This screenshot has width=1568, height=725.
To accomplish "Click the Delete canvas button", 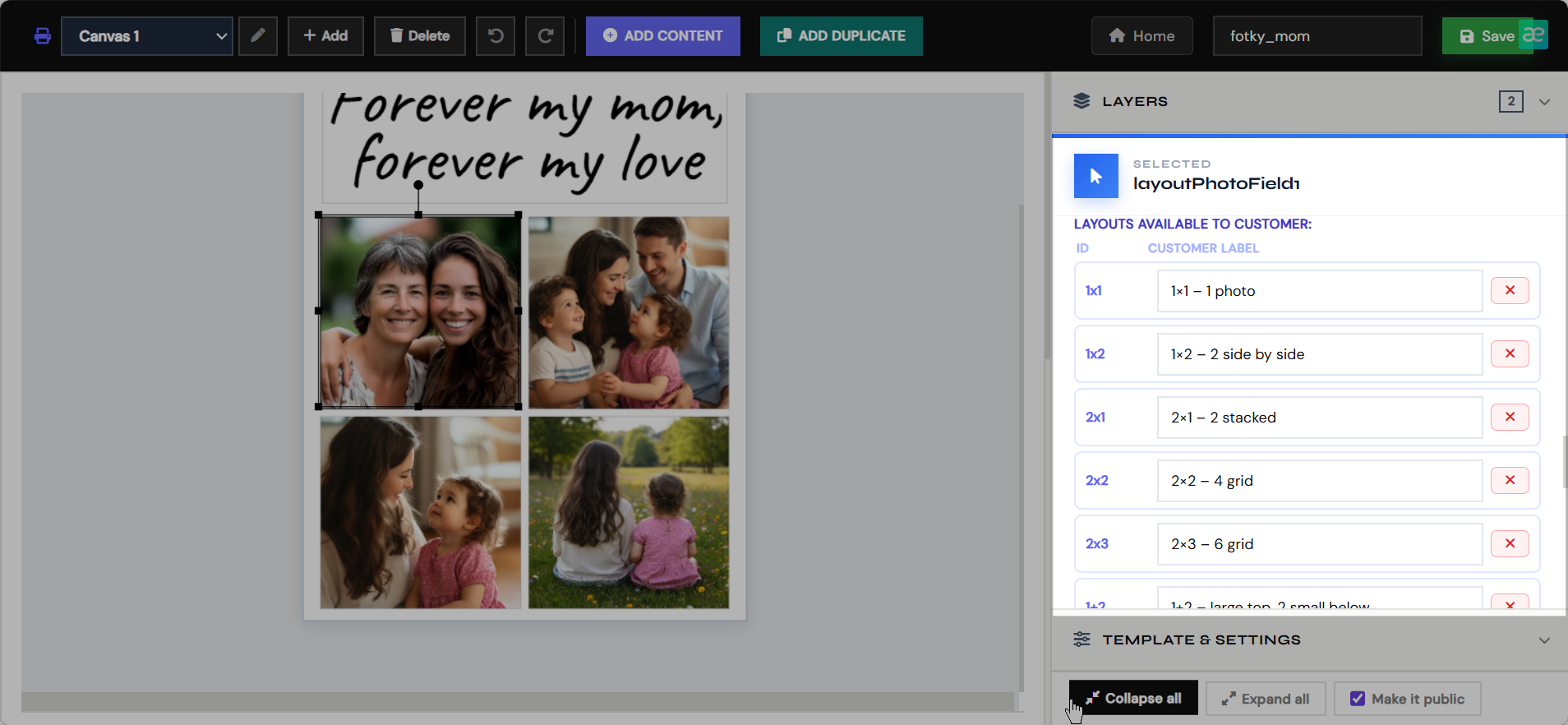I will 420,36.
